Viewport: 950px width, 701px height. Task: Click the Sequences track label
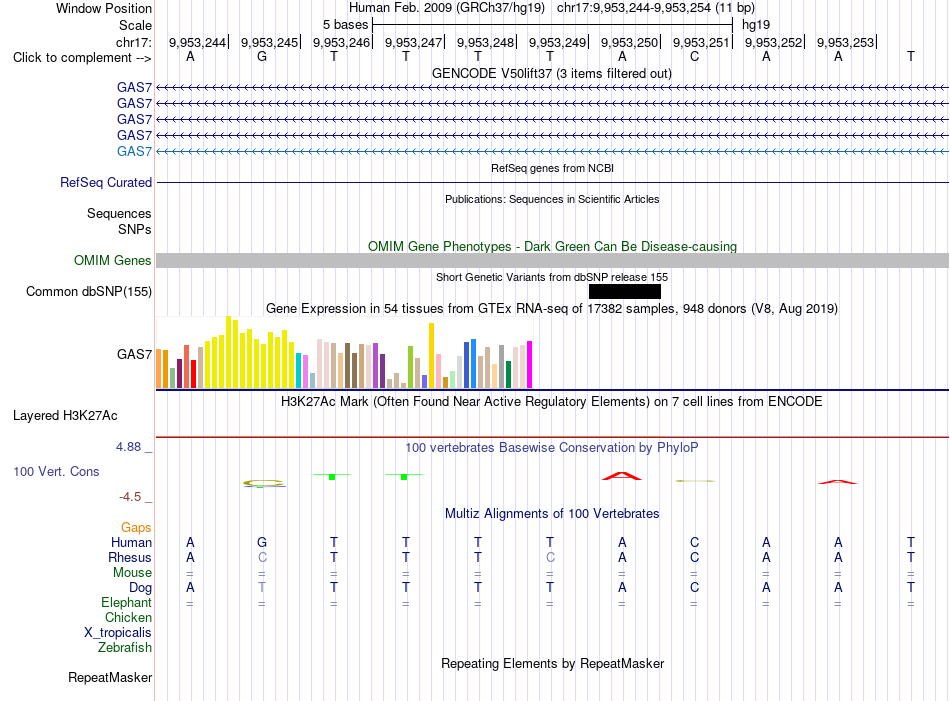(119, 213)
